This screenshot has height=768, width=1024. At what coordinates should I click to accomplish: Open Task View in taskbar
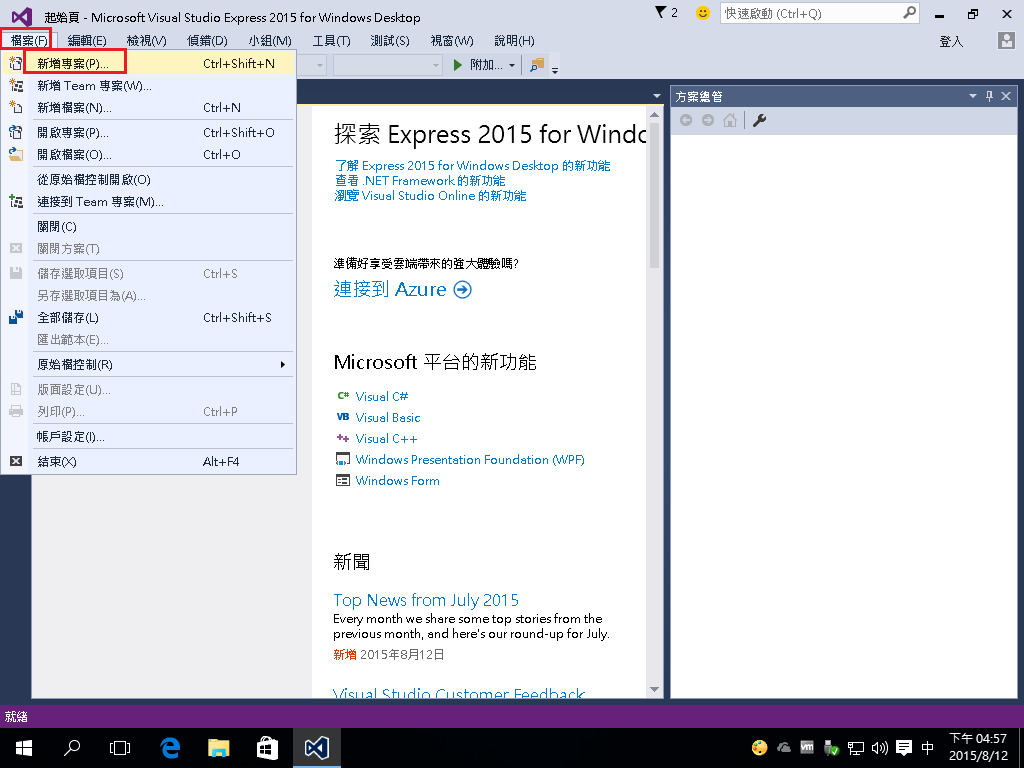pos(120,748)
